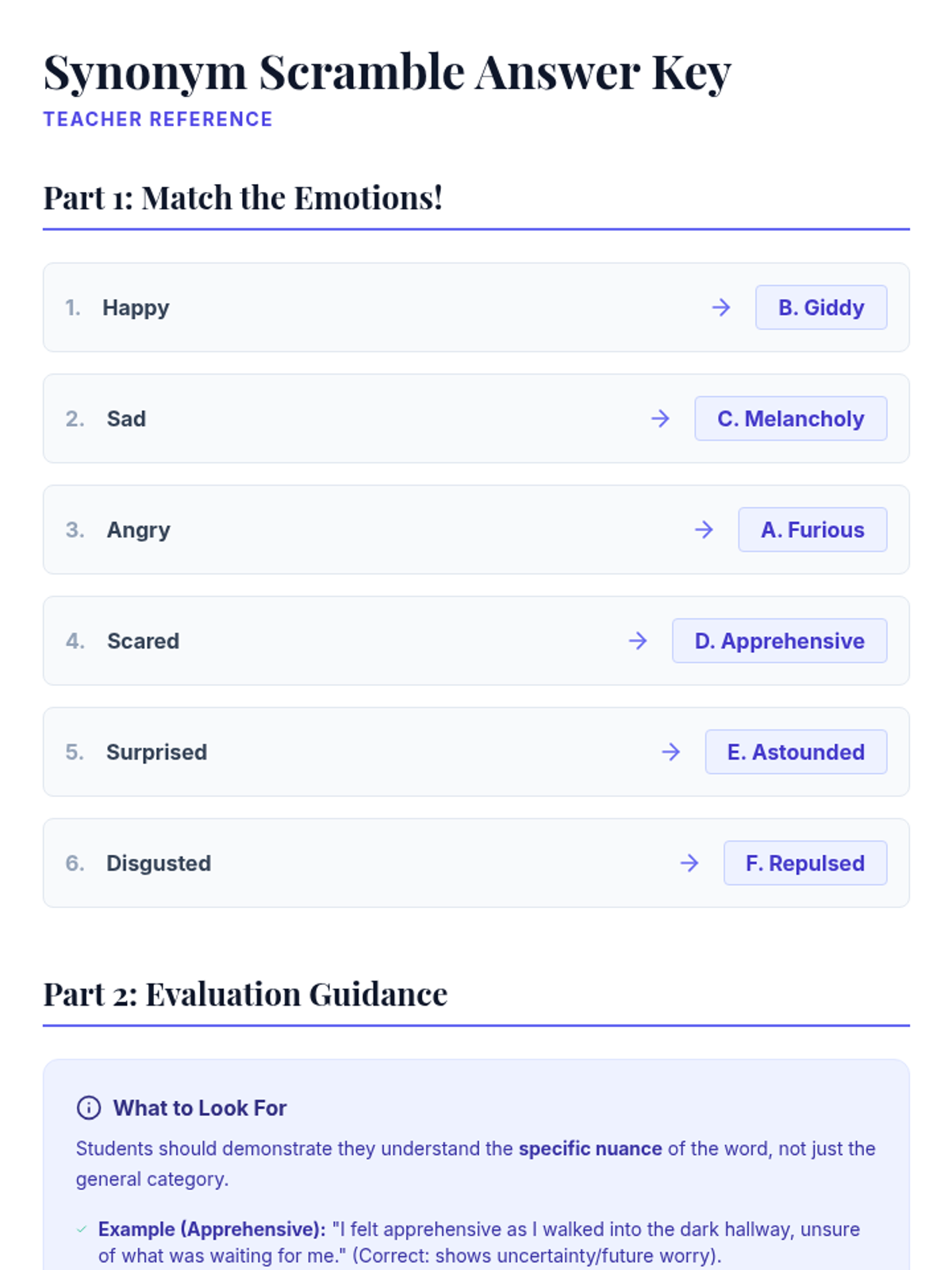Click the D. Apprehensive answer badge

point(779,641)
